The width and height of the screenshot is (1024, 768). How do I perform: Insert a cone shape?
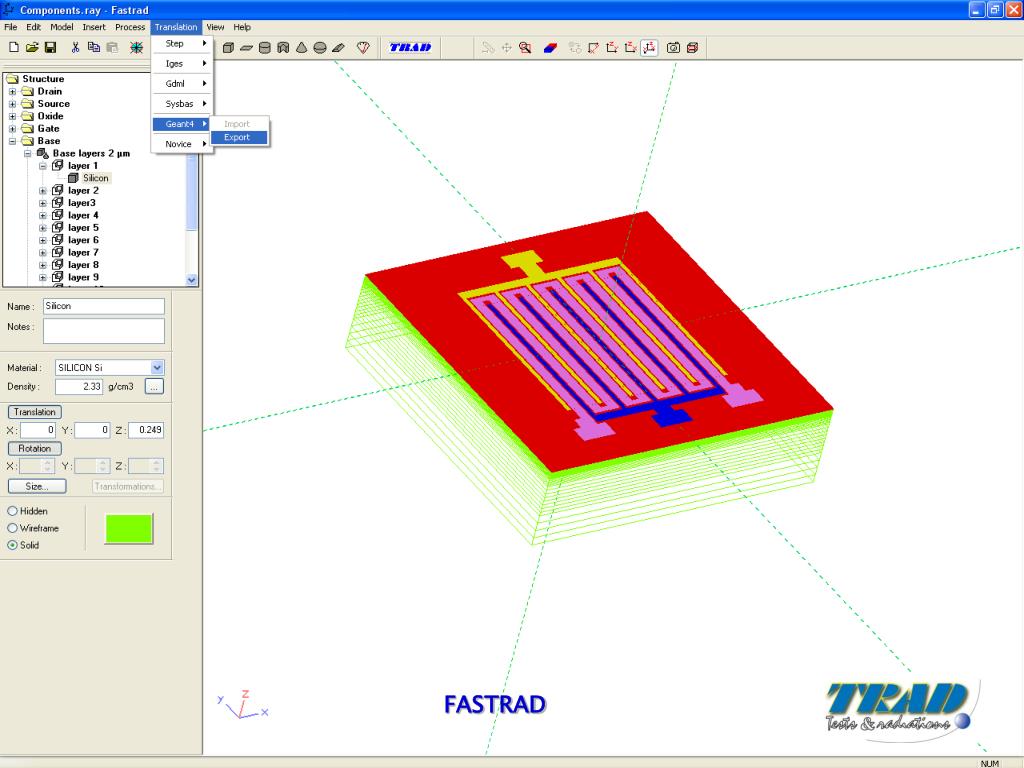tap(301, 47)
